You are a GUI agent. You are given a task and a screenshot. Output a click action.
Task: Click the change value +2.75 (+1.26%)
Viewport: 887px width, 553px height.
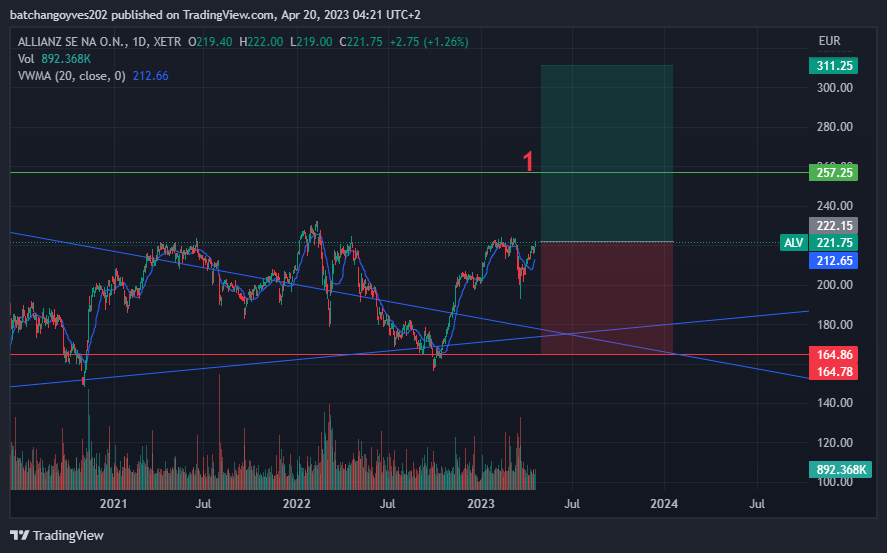(x=429, y=42)
